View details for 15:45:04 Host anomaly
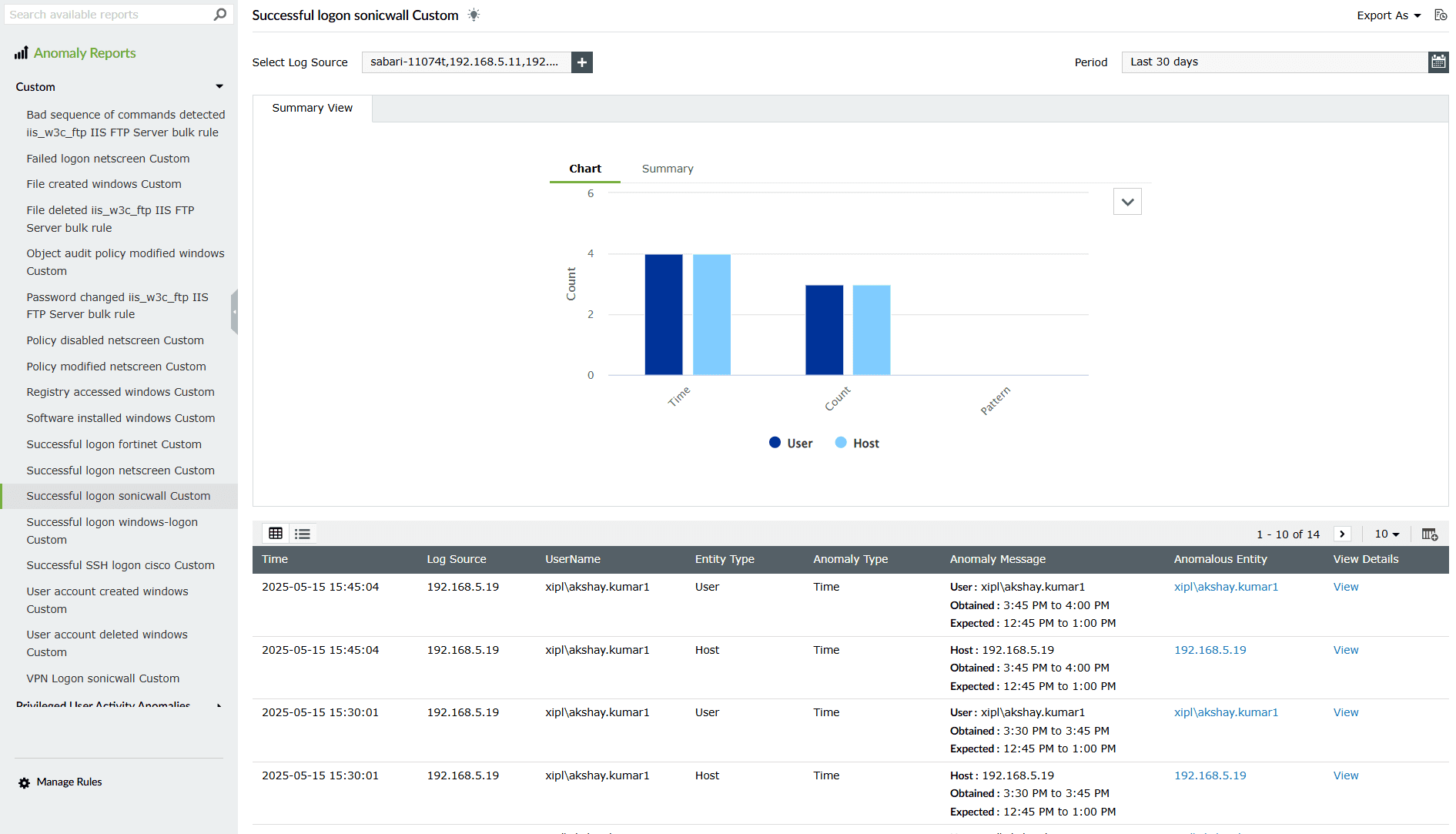 [x=1346, y=650]
